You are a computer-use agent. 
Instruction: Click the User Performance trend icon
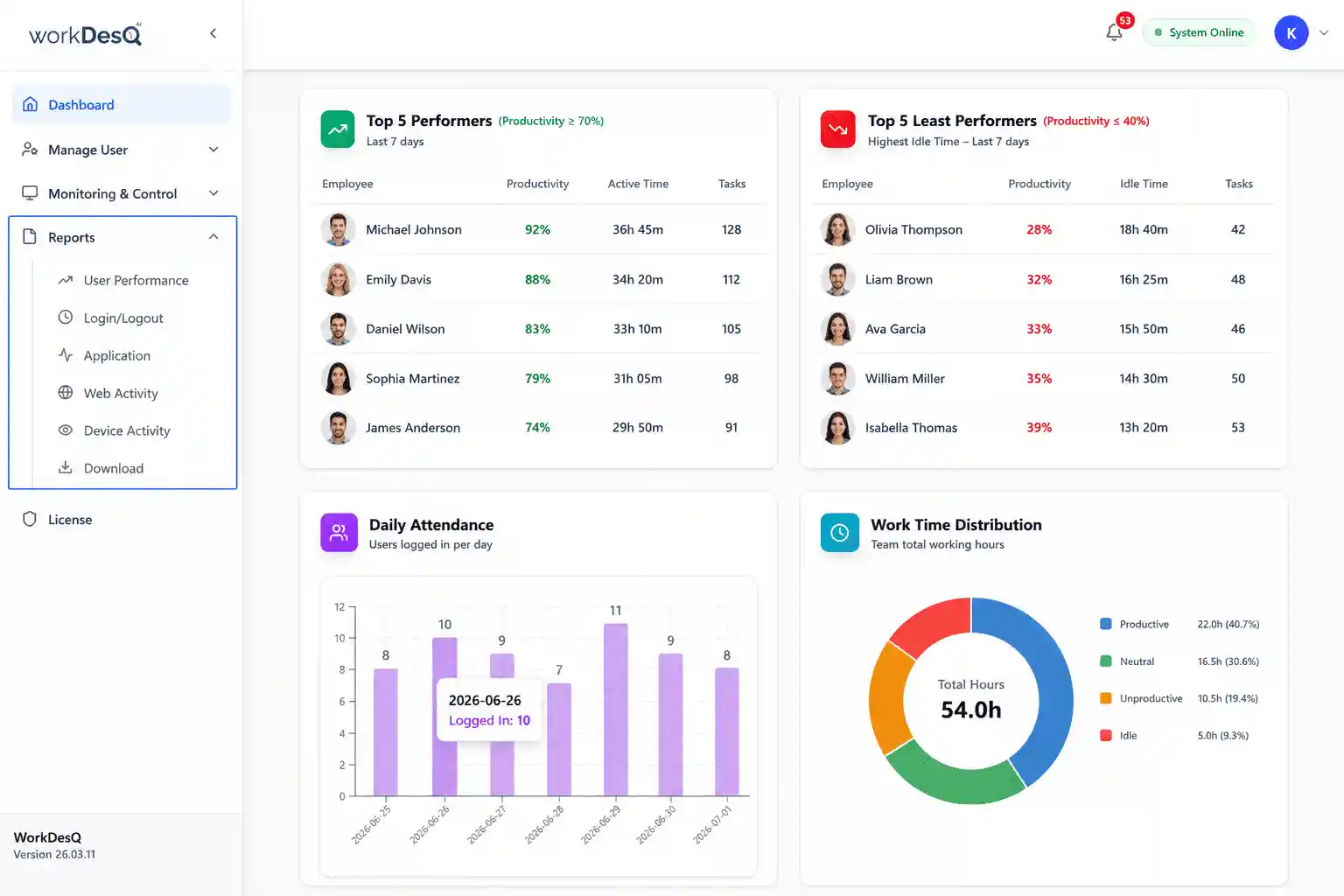click(x=66, y=280)
